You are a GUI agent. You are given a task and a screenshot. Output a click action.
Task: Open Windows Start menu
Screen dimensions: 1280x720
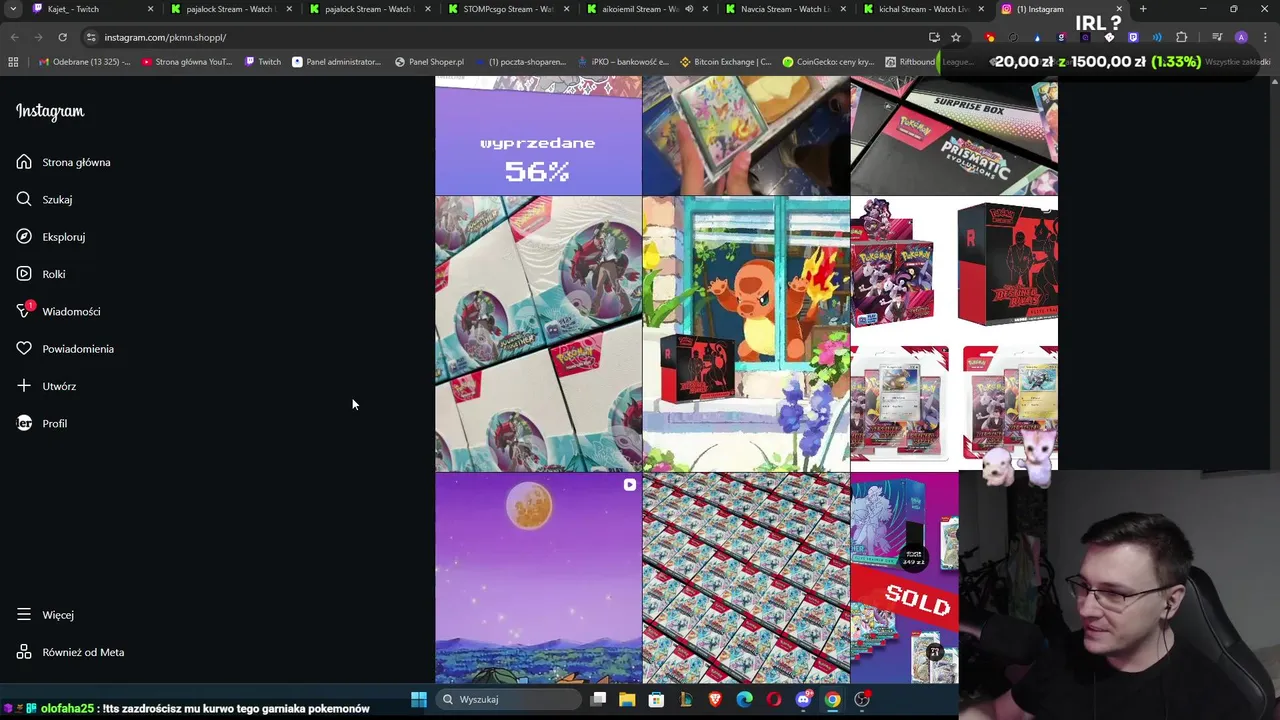(x=419, y=699)
